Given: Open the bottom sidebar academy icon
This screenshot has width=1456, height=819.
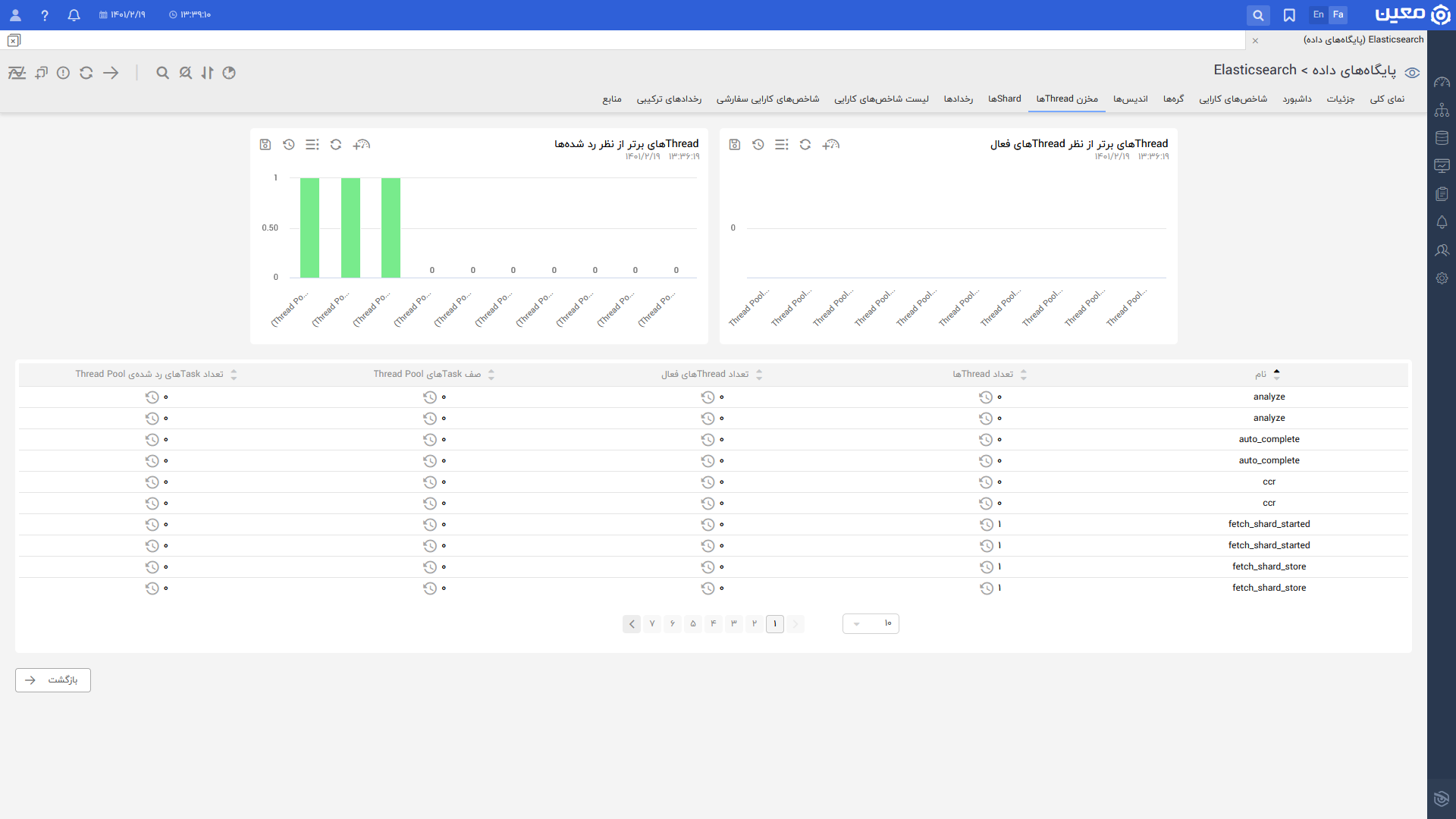Looking at the screenshot, I should pyautogui.click(x=1442, y=799).
